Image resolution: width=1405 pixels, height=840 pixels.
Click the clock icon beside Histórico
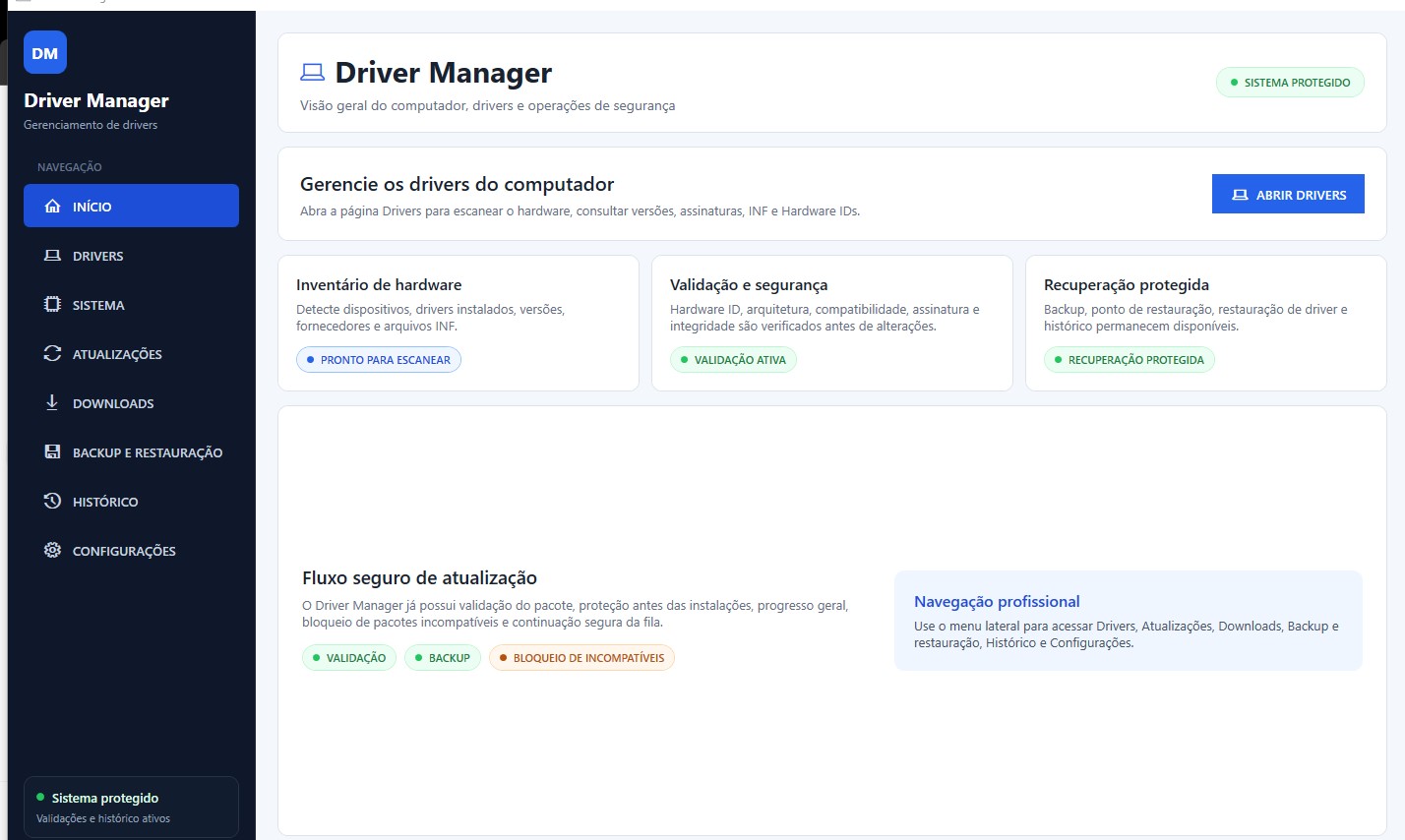click(x=53, y=502)
